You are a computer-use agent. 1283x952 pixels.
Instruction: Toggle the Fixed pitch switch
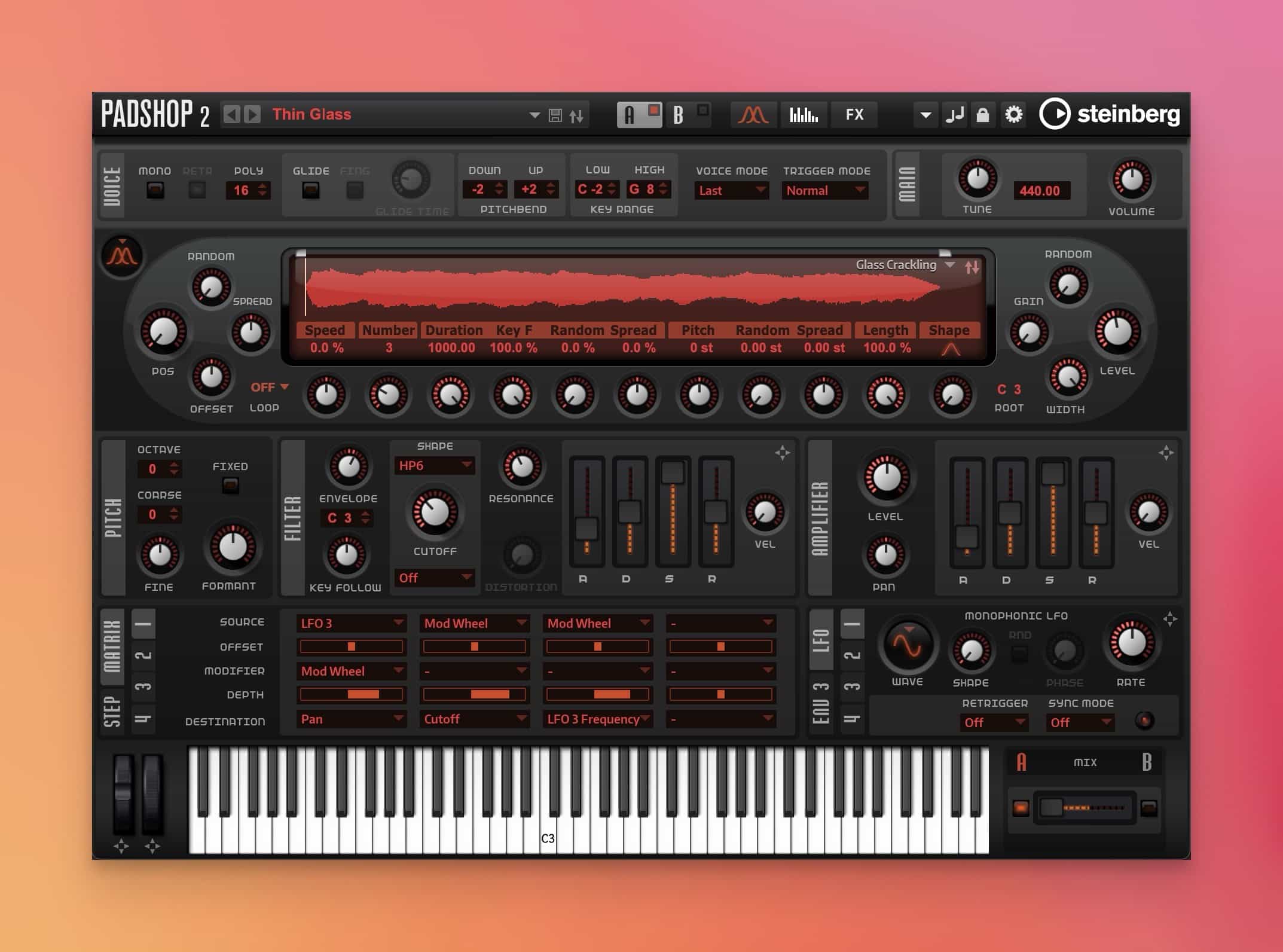click(230, 485)
